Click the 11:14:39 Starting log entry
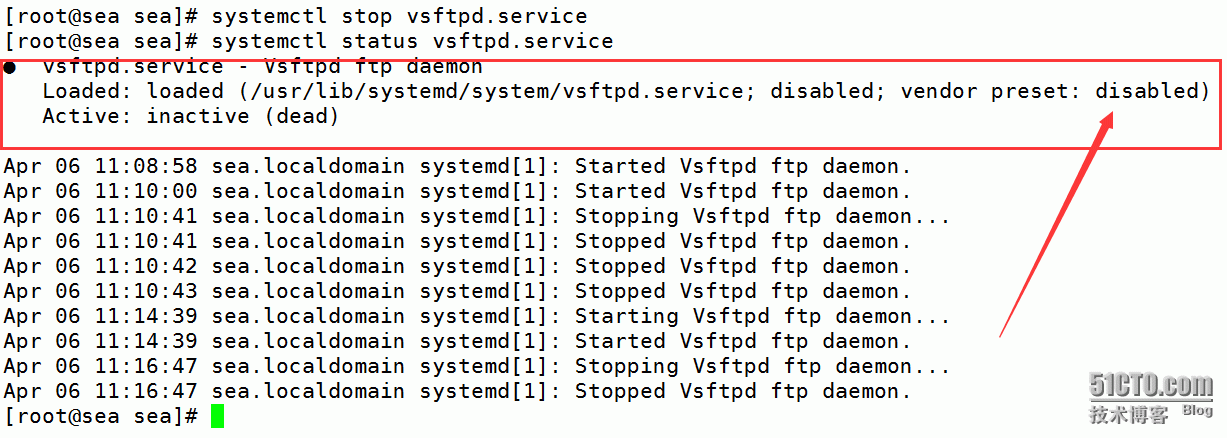The height and width of the screenshot is (438, 1227). [477, 316]
